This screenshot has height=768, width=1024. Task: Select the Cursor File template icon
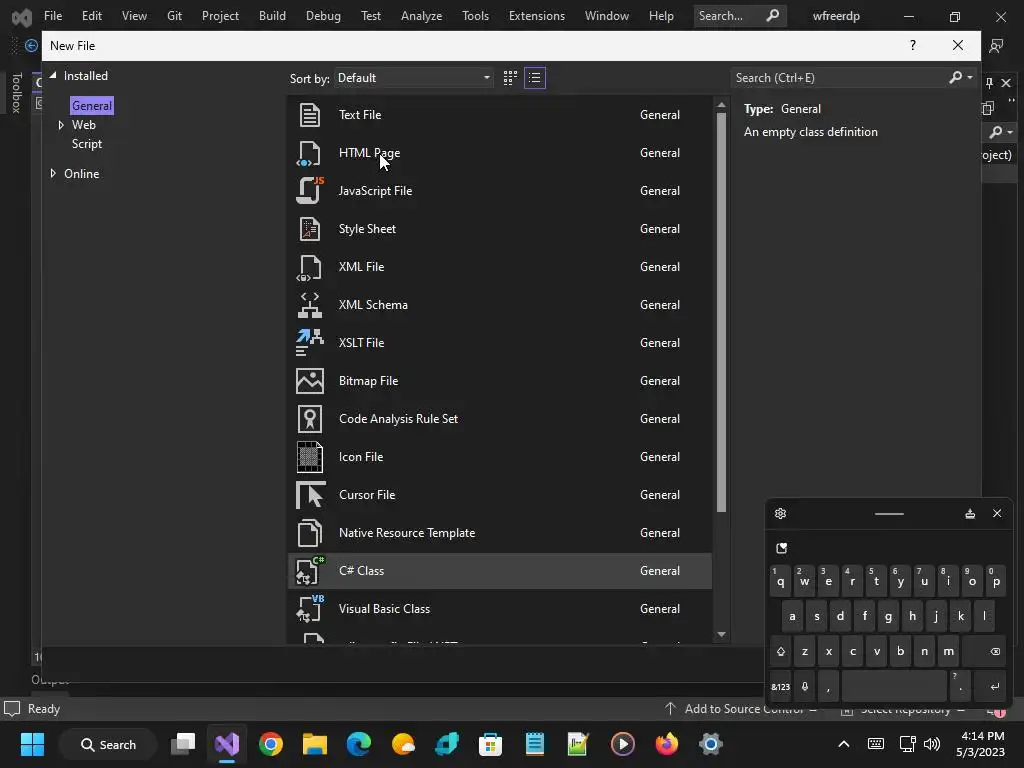310,495
